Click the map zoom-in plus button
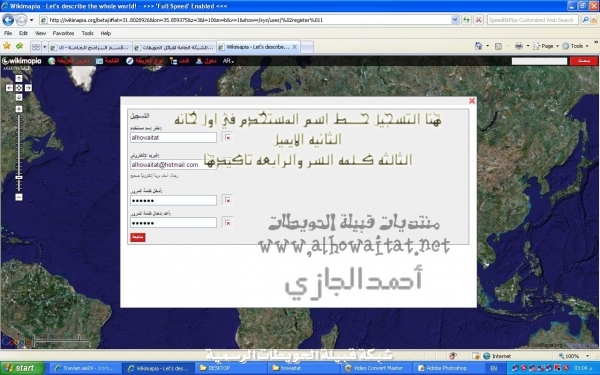 pyautogui.click(x=19, y=109)
